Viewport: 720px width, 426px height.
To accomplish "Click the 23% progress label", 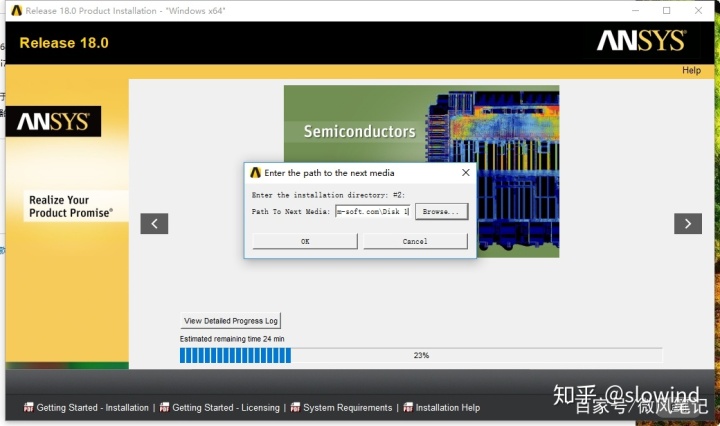I will point(421,355).
